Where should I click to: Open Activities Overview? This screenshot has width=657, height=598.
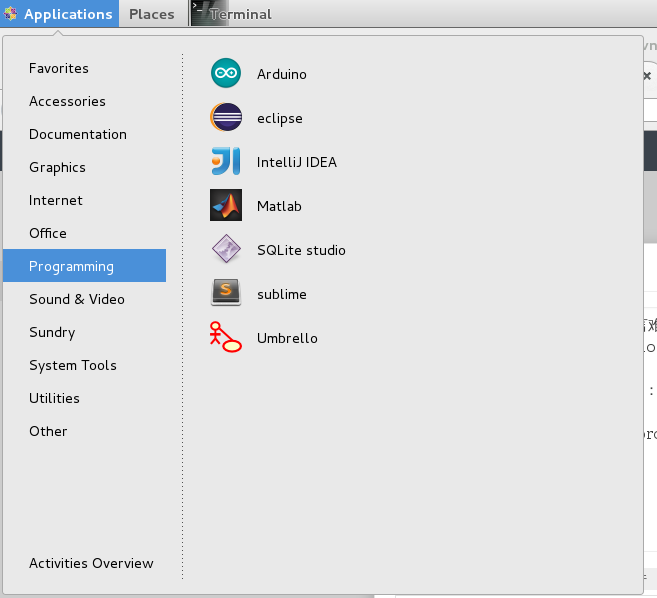point(91,563)
